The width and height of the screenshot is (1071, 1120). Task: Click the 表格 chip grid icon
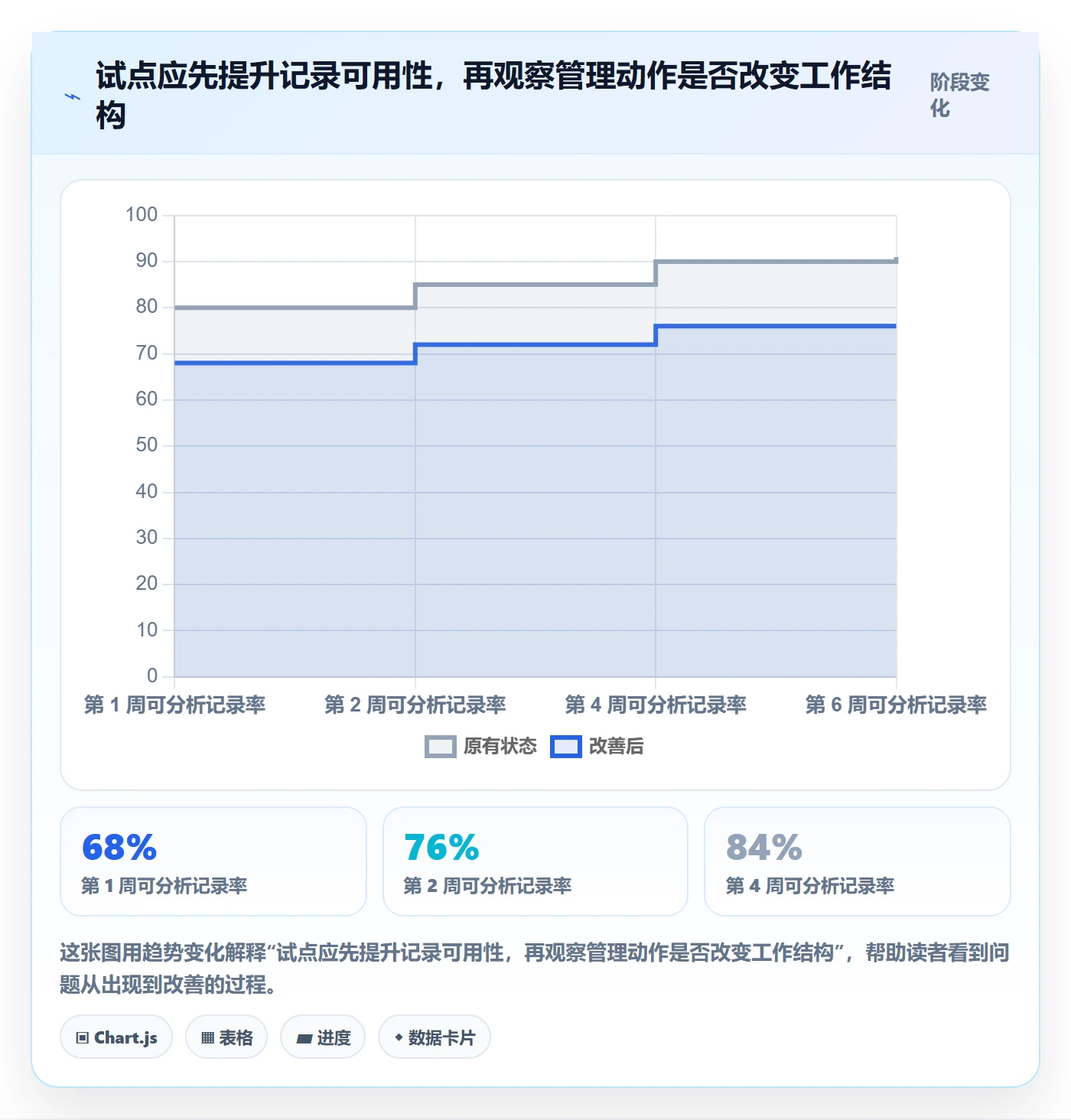tap(207, 1038)
